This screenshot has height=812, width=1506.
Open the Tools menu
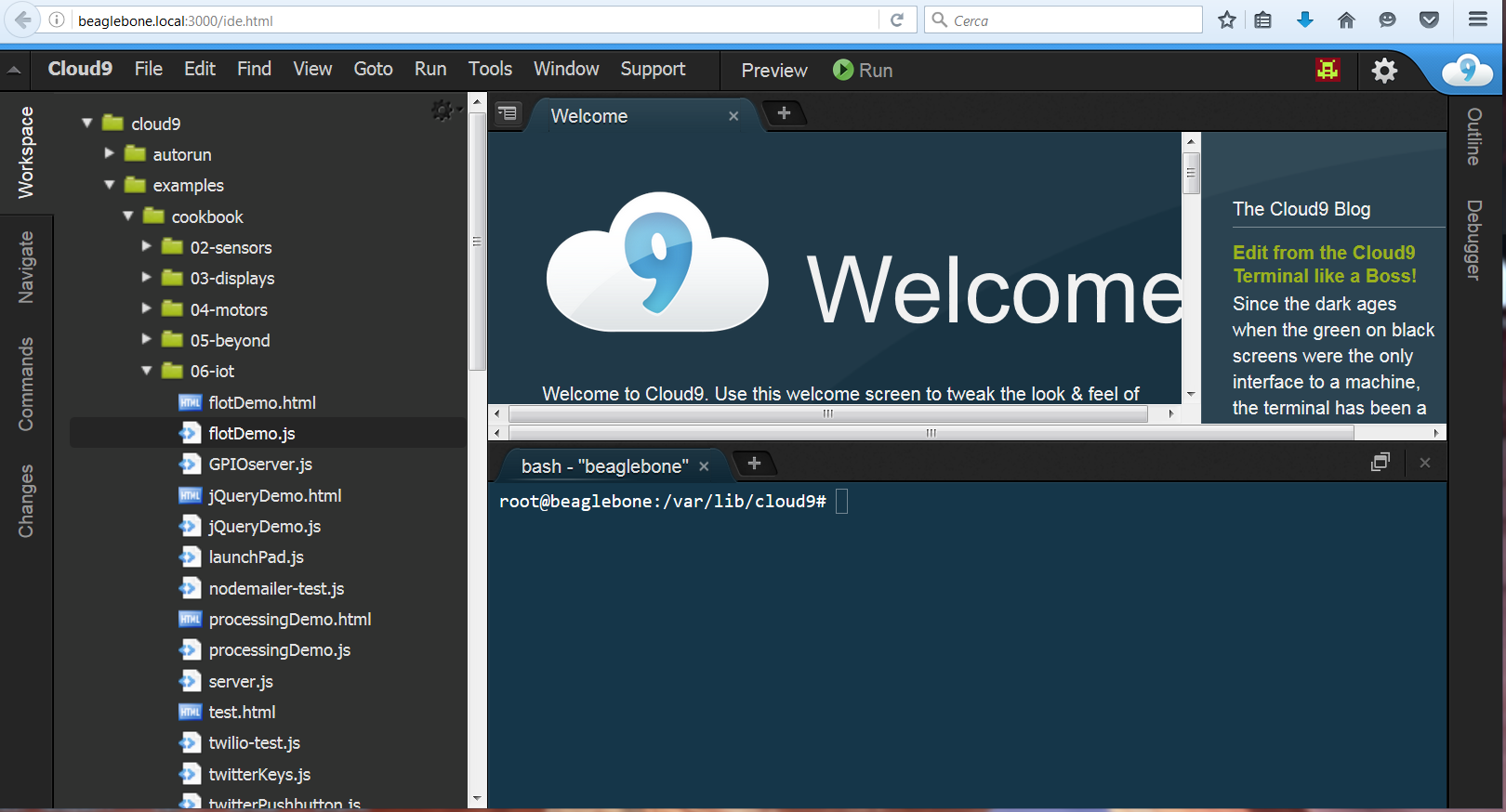490,69
